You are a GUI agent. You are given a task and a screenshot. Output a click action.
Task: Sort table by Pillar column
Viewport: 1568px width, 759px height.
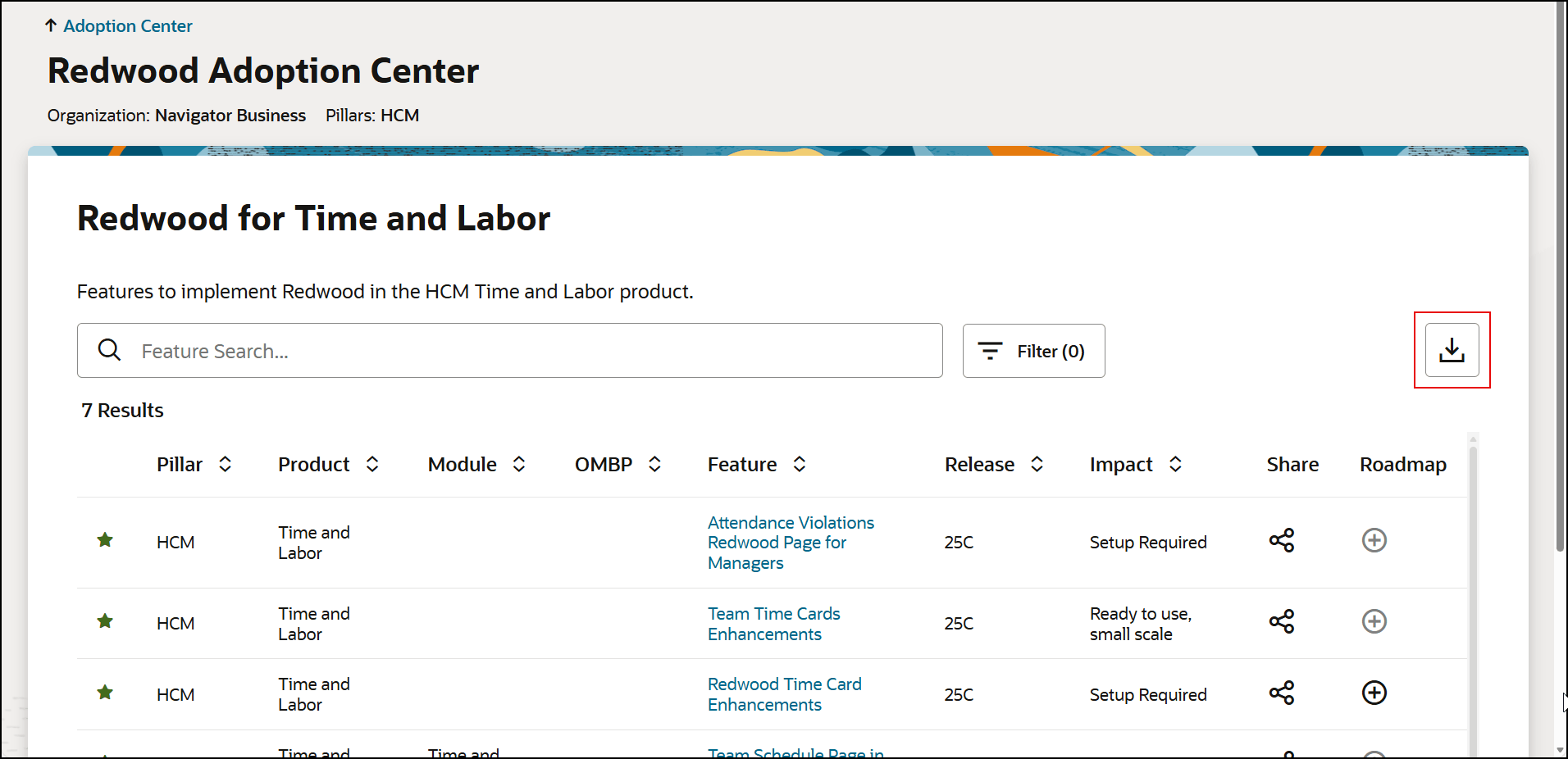pos(225,465)
